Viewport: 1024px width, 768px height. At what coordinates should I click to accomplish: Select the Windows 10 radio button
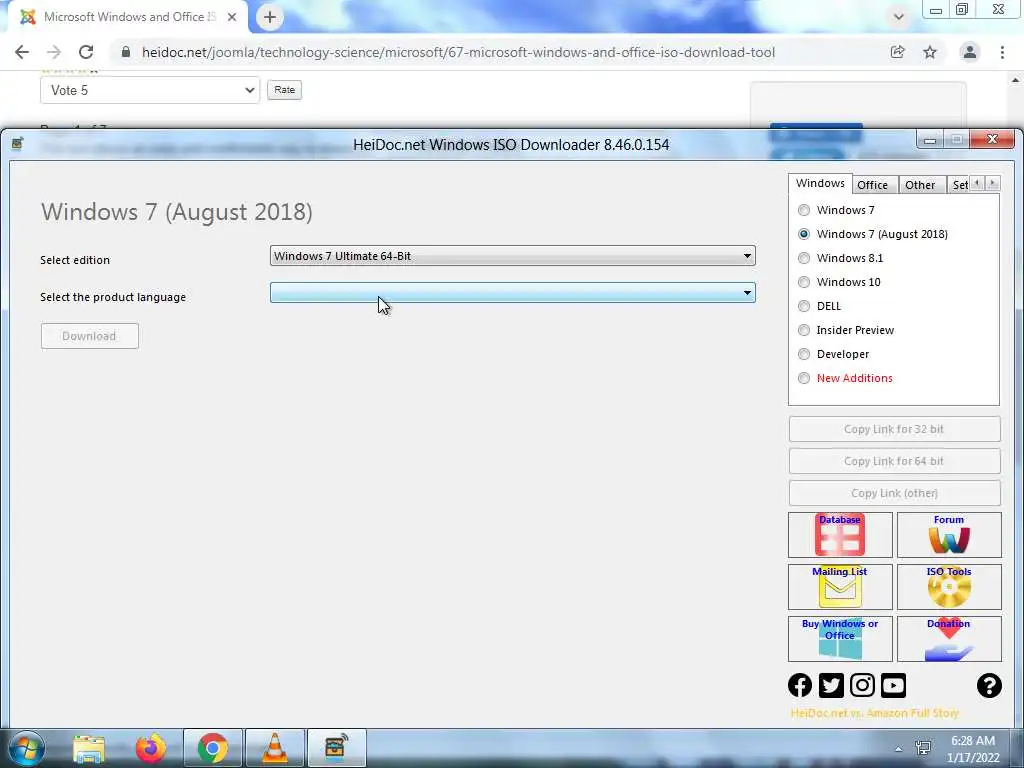[804, 282]
